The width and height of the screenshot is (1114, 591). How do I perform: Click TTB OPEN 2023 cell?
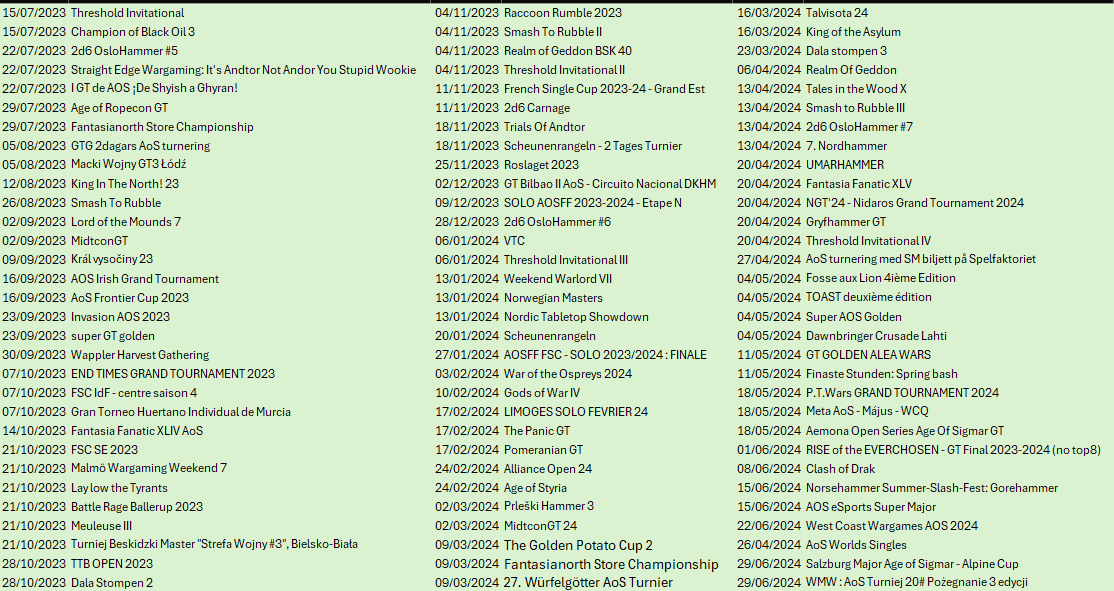tap(112, 564)
